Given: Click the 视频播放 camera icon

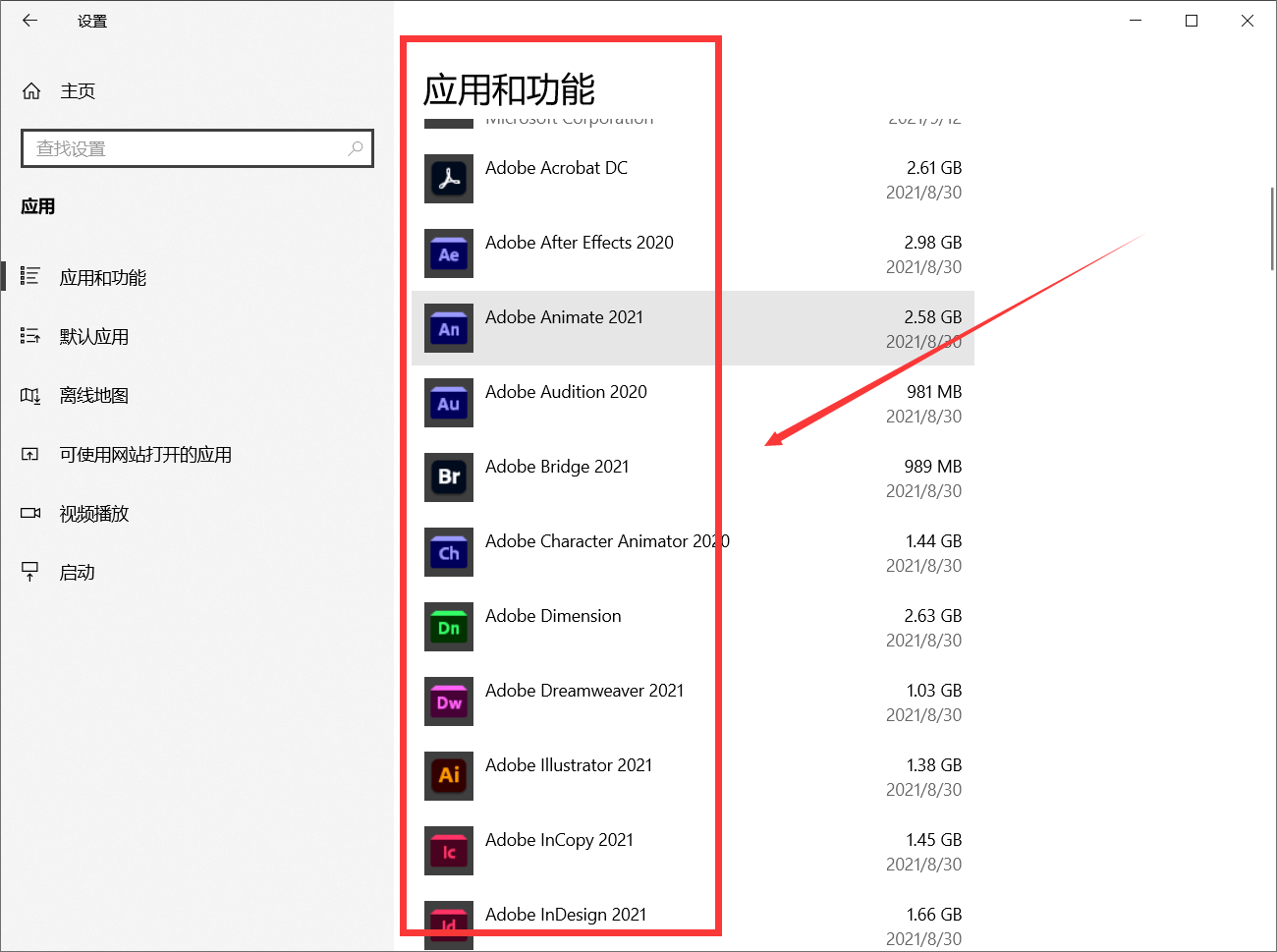Looking at the screenshot, I should point(30,513).
